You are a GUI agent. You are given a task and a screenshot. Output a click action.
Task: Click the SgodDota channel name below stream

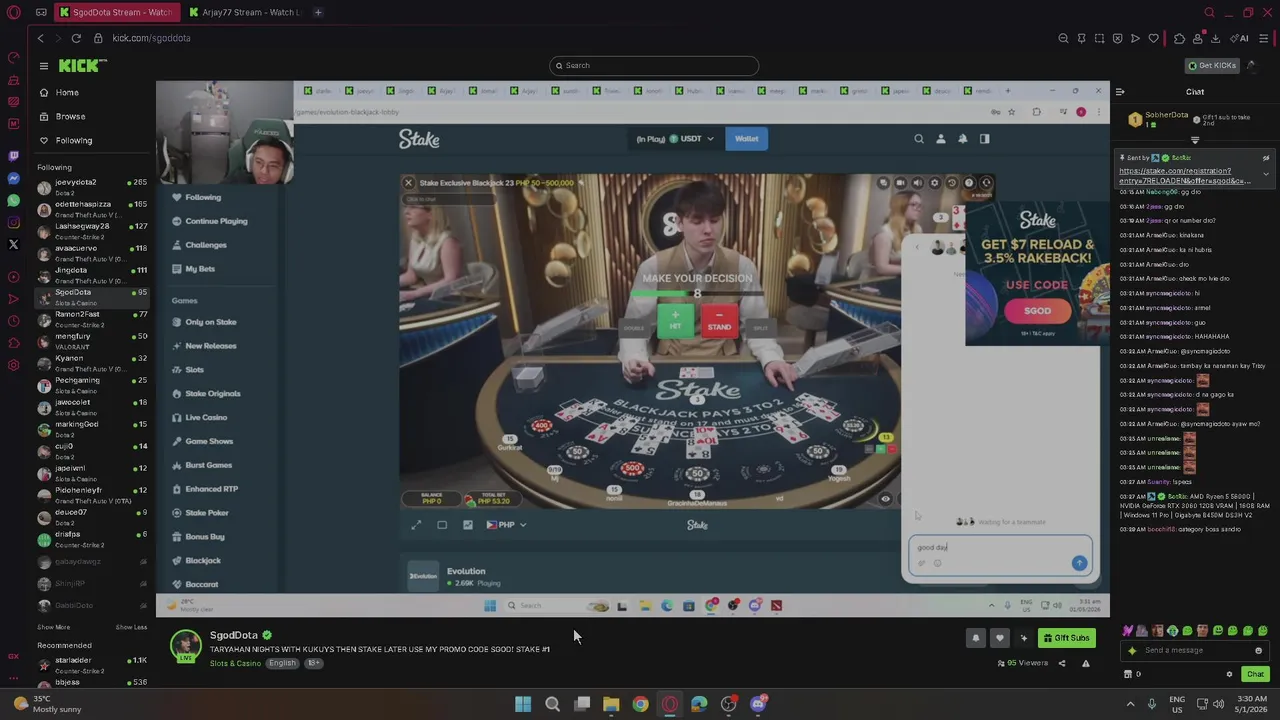[x=234, y=635]
